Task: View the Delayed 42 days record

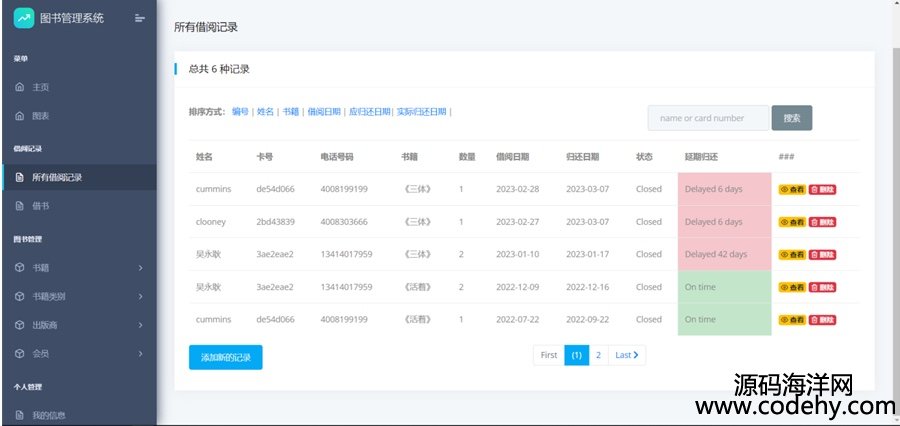Action: click(791, 254)
